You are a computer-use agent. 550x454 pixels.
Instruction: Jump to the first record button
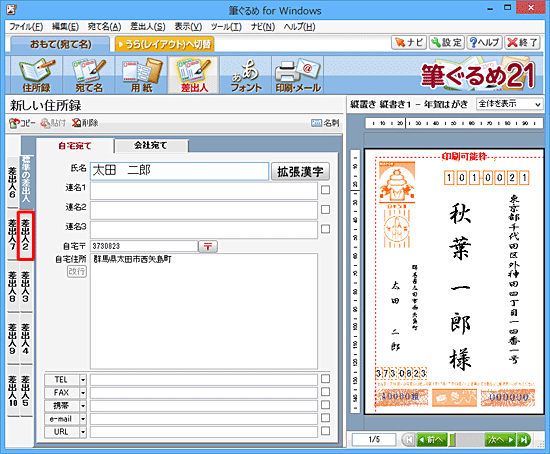408,439
